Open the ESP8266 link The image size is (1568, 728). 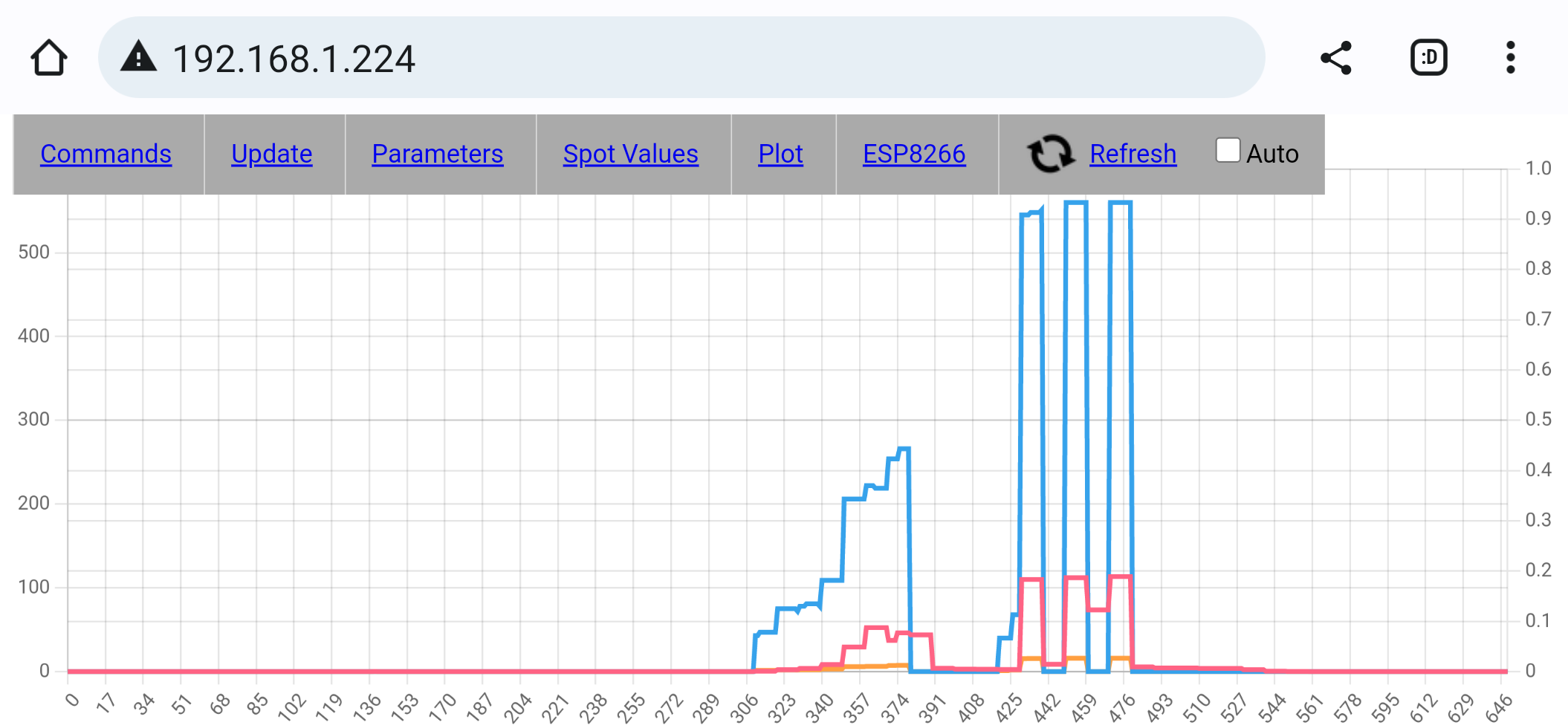pyautogui.click(x=913, y=154)
